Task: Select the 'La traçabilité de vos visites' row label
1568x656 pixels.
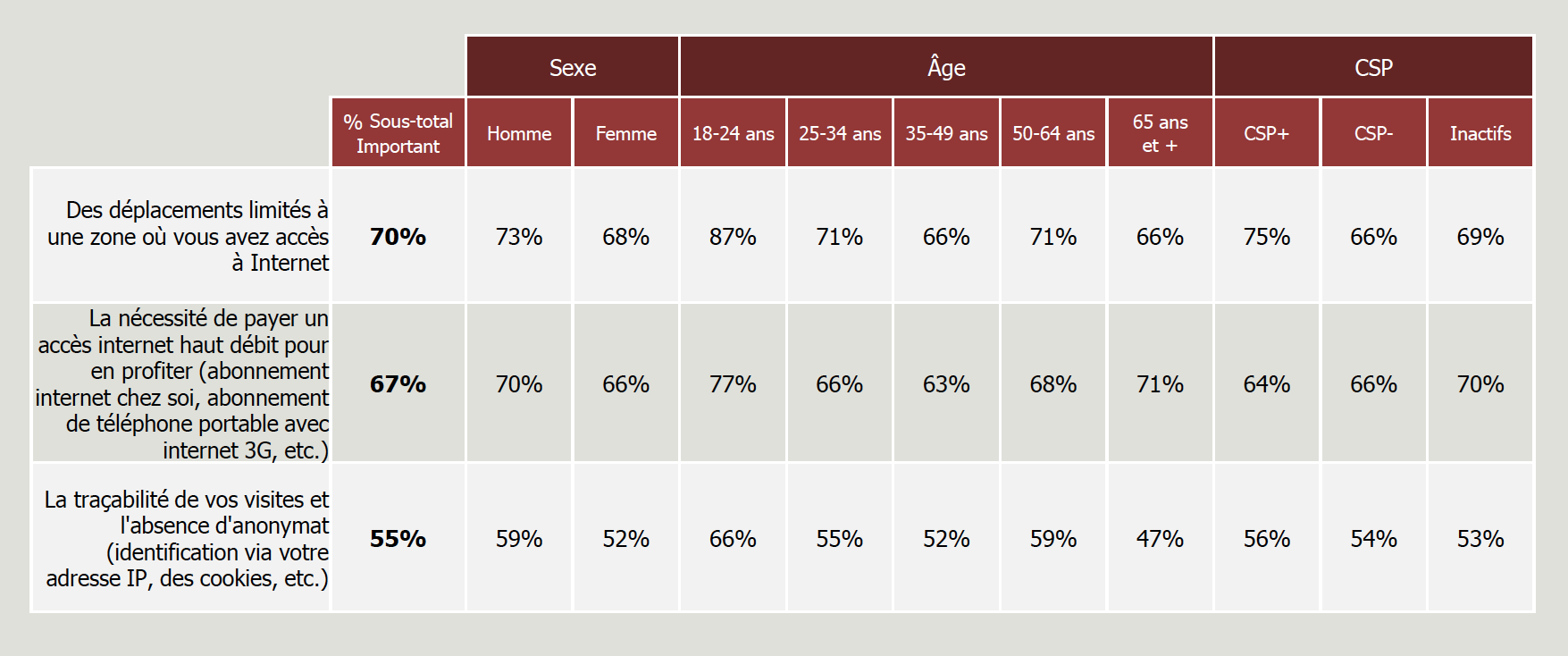Action: tap(187, 538)
